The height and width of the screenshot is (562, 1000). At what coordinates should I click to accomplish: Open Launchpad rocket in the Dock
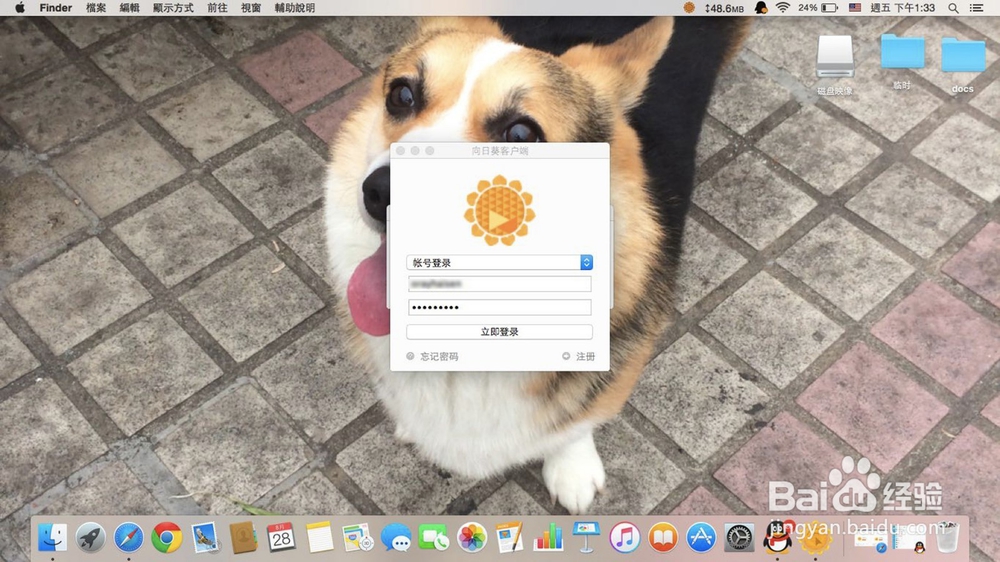[x=91, y=537]
